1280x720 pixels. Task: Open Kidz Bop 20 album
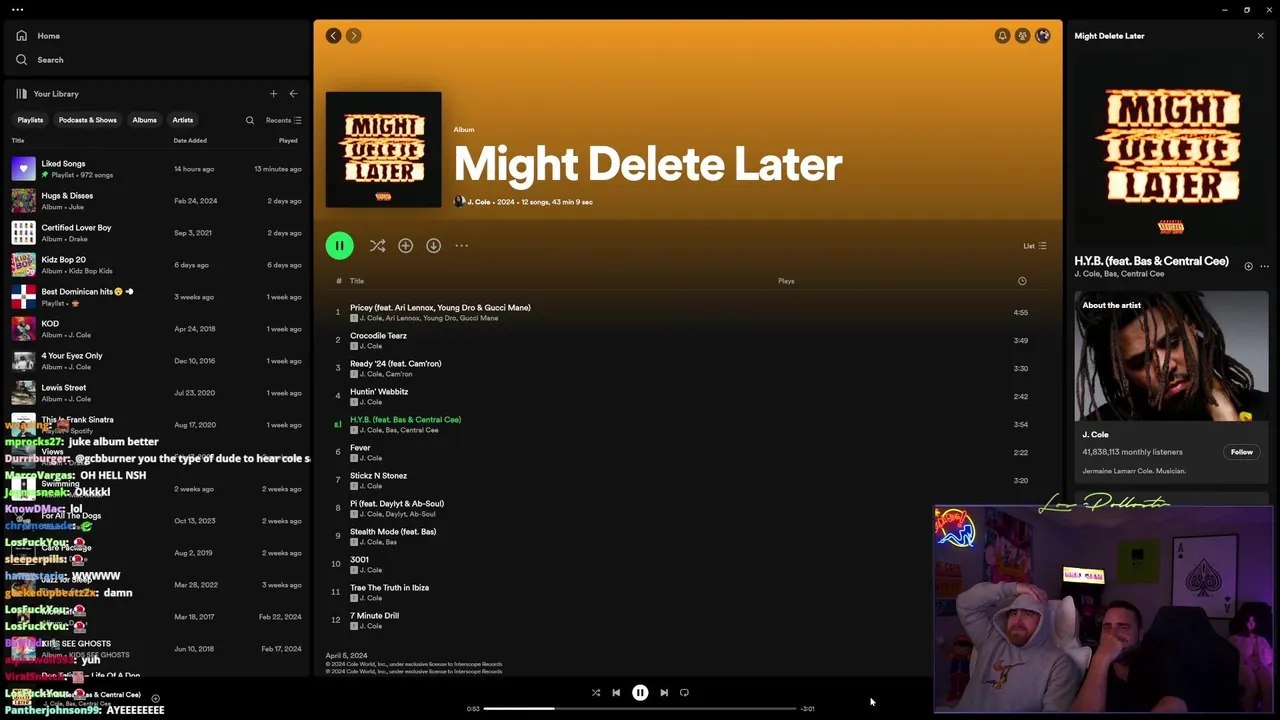(156, 265)
